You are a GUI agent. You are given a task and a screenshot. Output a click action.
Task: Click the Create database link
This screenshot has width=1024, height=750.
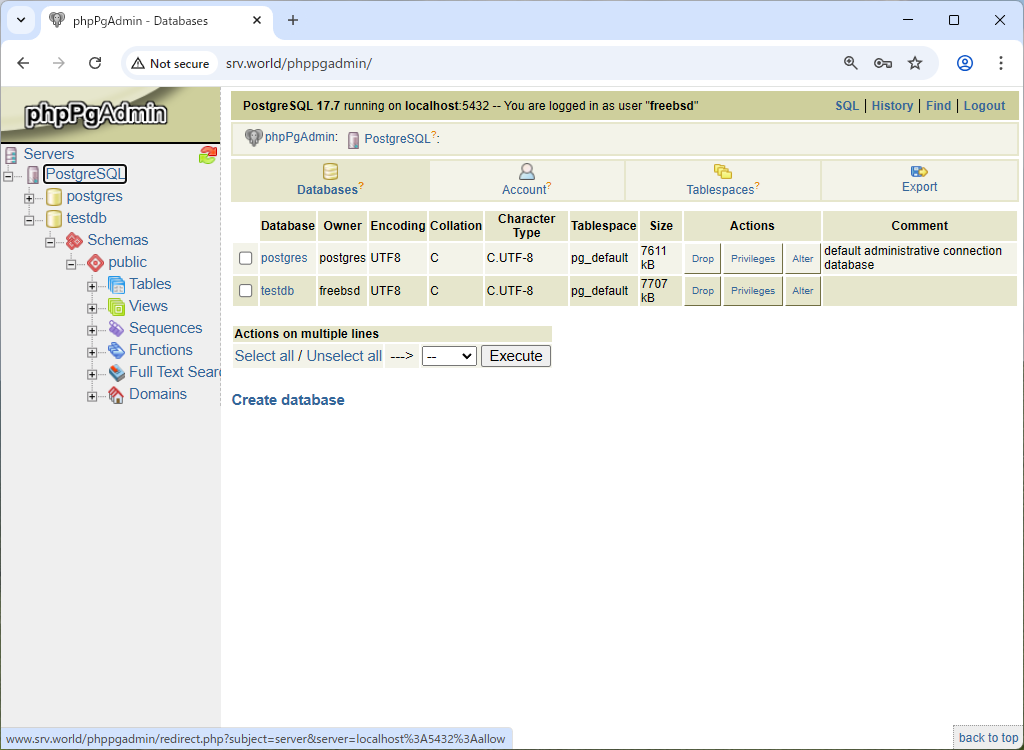click(288, 400)
